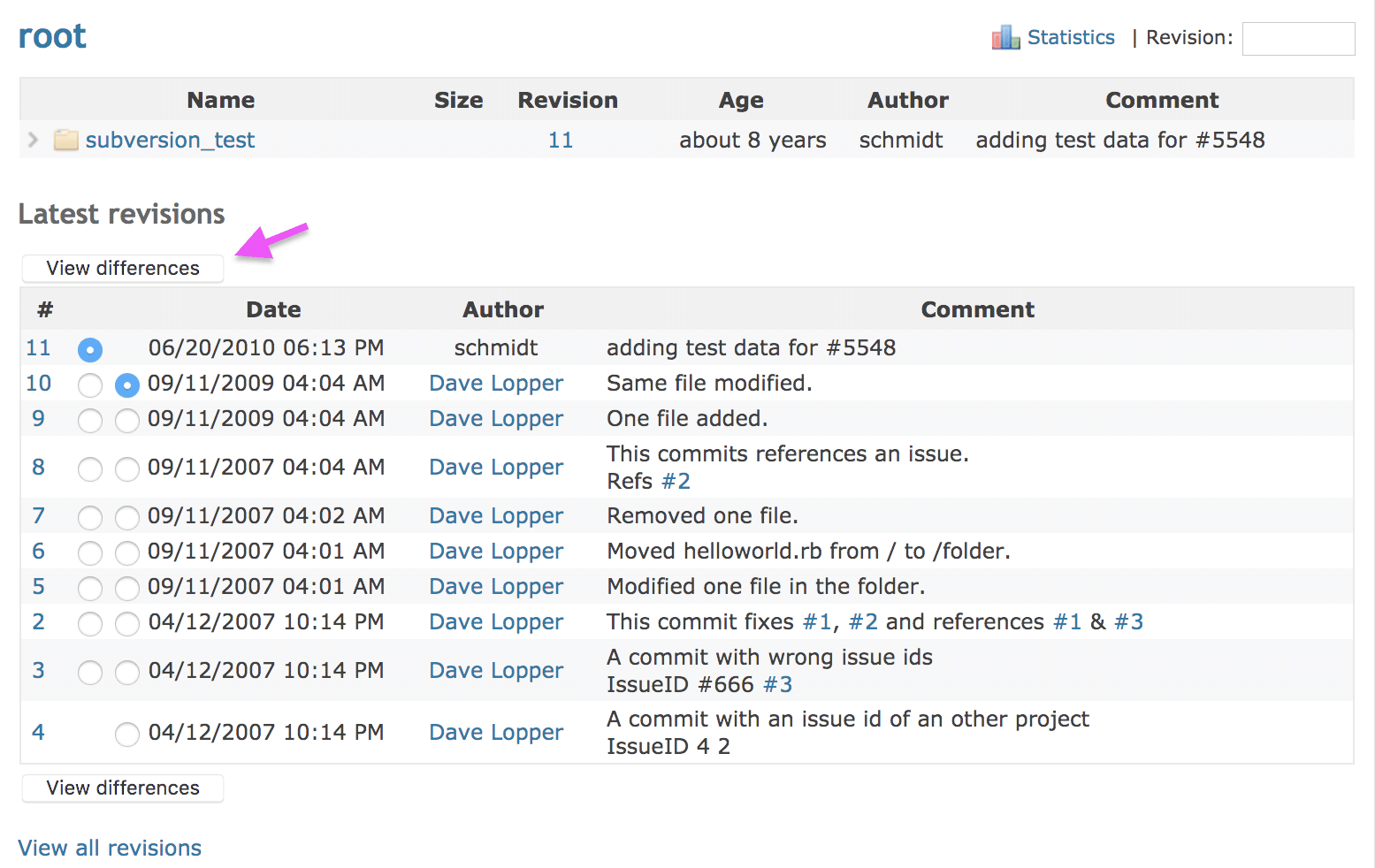The height and width of the screenshot is (868, 1375).
Task: Open Dave Lopper author link for revision 4
Action: click(496, 732)
